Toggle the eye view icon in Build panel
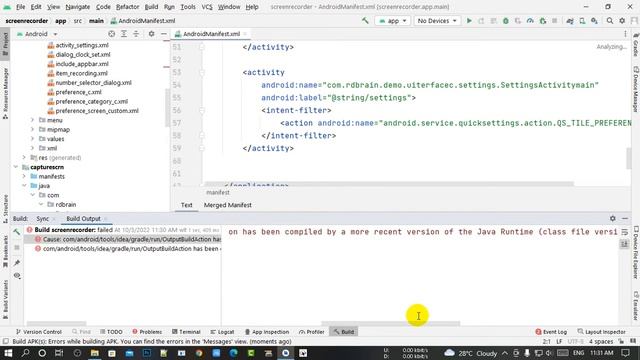Viewport: 640px width, 360px height. click(x=17, y=276)
